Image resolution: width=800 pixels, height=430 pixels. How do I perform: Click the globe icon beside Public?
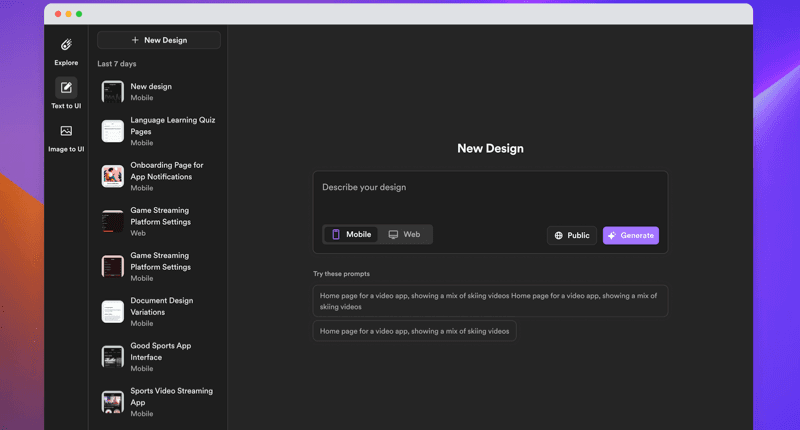pyautogui.click(x=558, y=236)
